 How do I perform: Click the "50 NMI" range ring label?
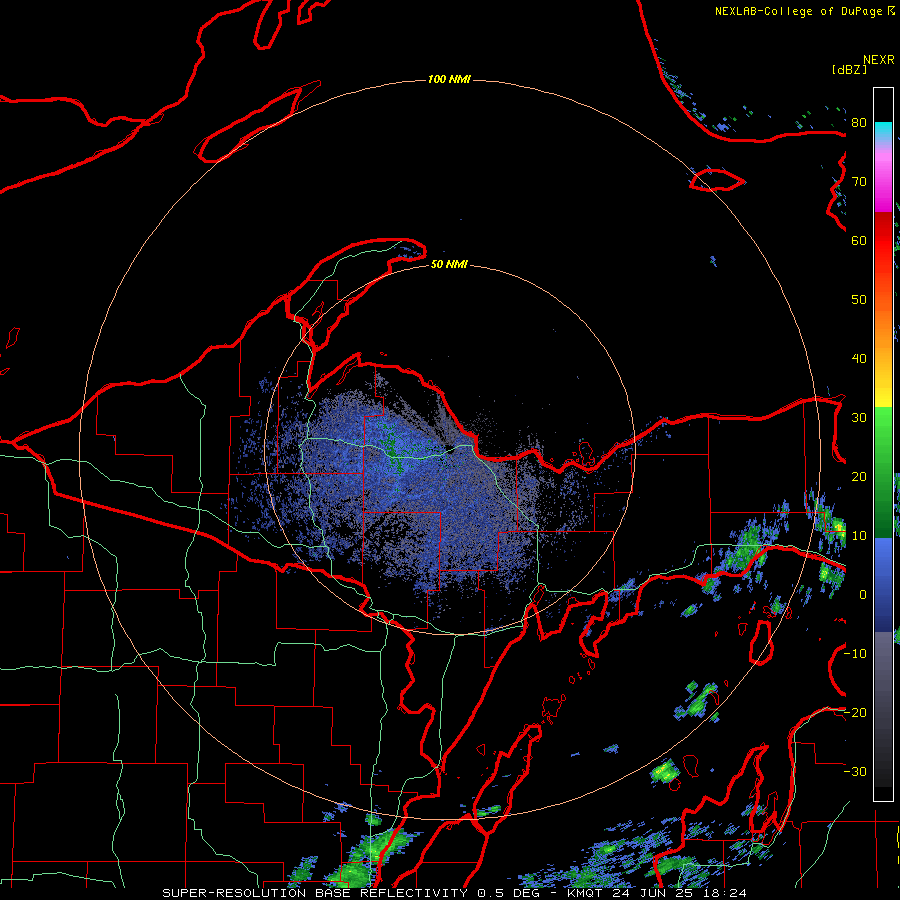(x=449, y=264)
